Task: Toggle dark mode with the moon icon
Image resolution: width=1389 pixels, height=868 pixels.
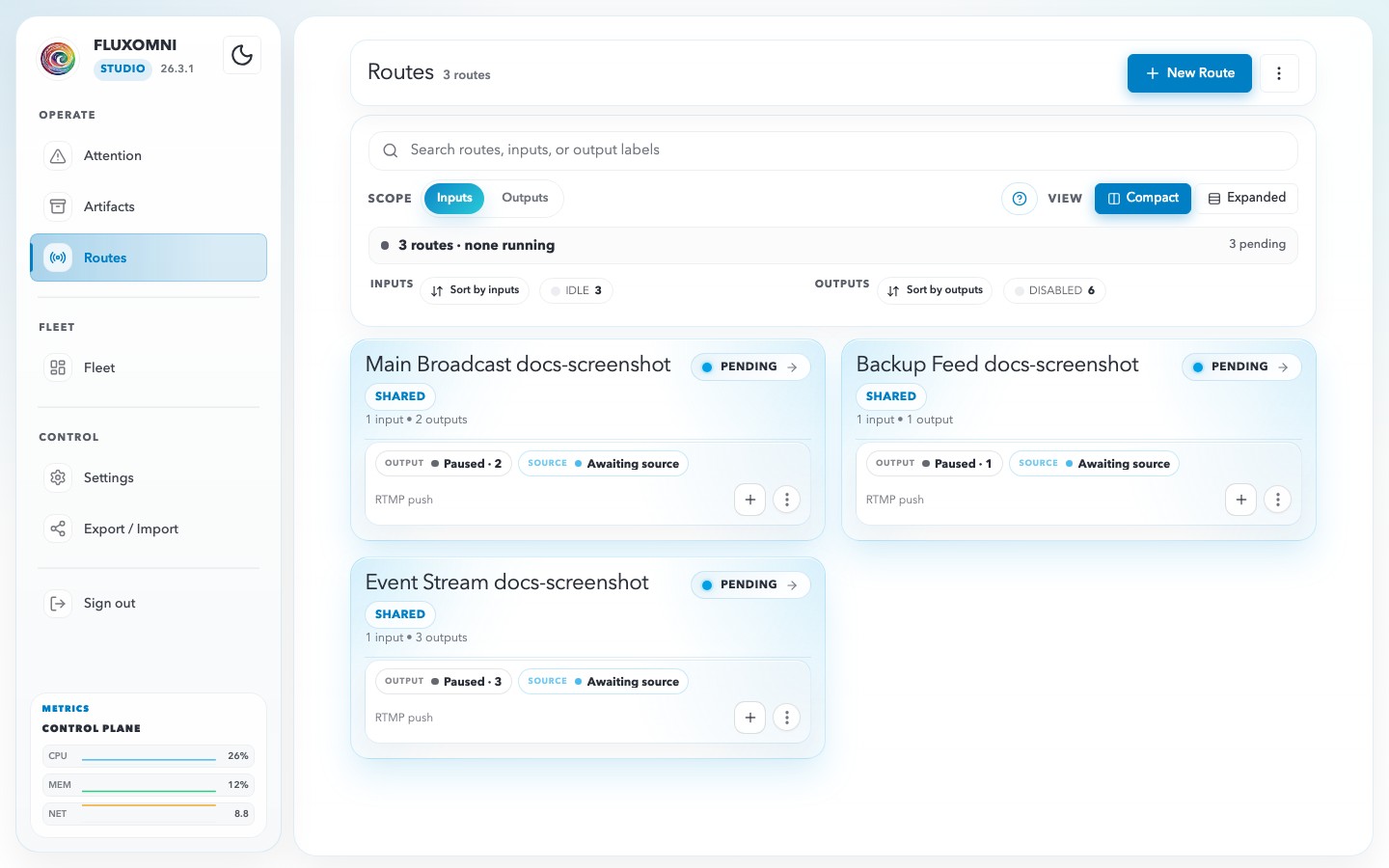Action: coord(242,55)
